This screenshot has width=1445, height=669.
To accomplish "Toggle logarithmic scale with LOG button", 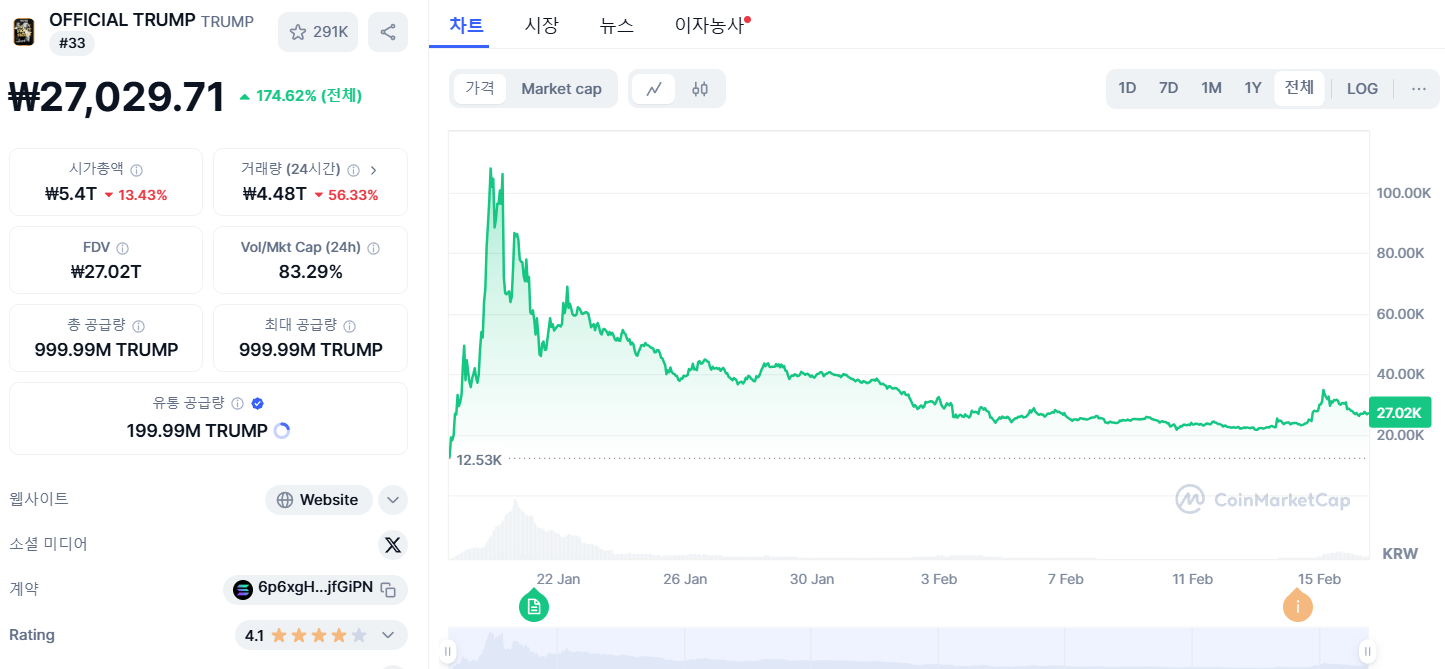I will (x=1362, y=88).
